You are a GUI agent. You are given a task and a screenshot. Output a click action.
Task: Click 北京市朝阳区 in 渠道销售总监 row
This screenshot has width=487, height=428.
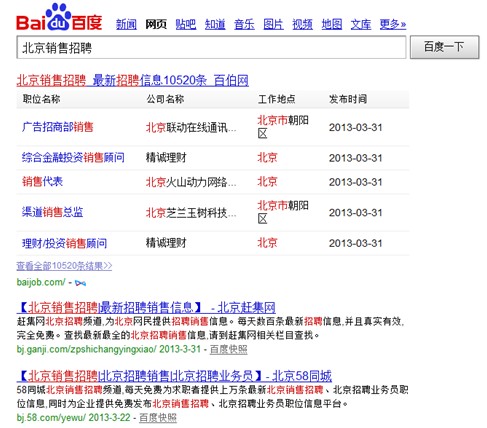pyautogui.click(x=283, y=212)
